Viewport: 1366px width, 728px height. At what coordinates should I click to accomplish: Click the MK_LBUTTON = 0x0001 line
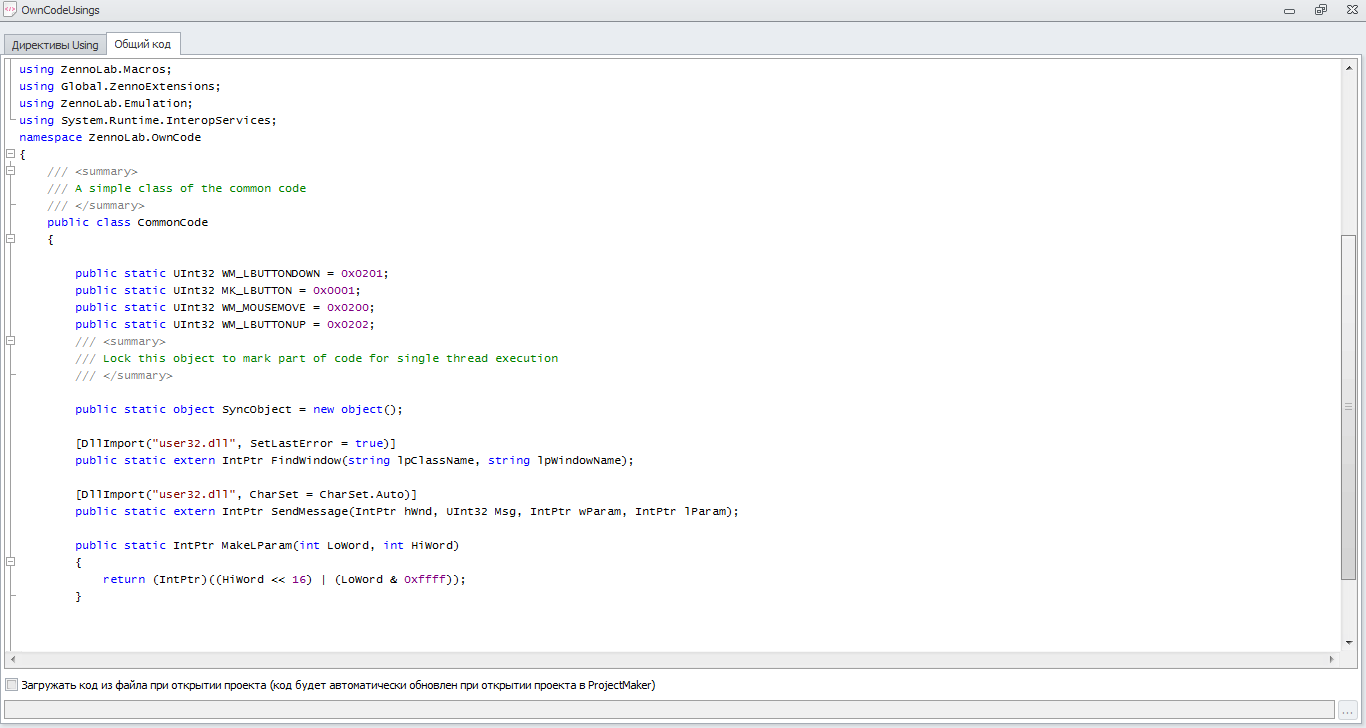pyautogui.click(x=217, y=290)
